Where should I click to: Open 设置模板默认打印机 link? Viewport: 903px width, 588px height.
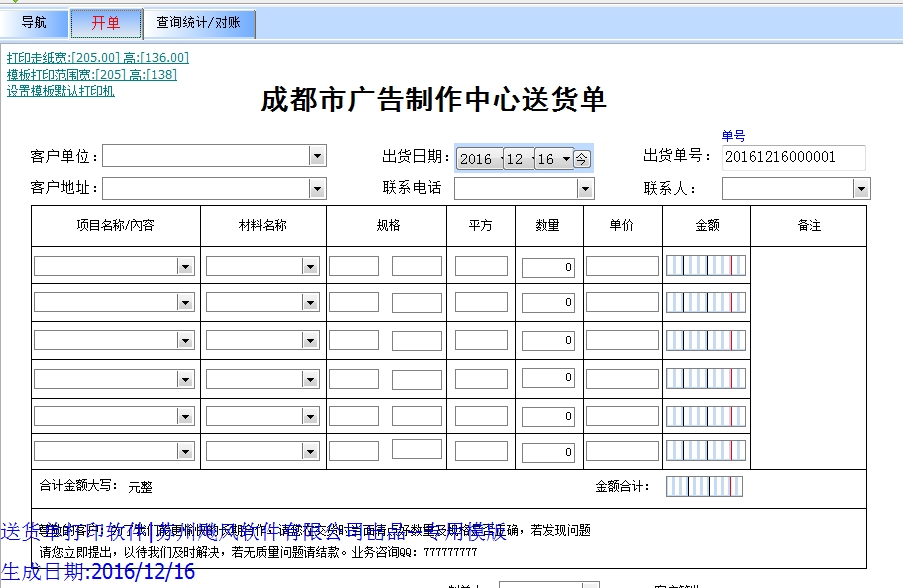(60, 91)
